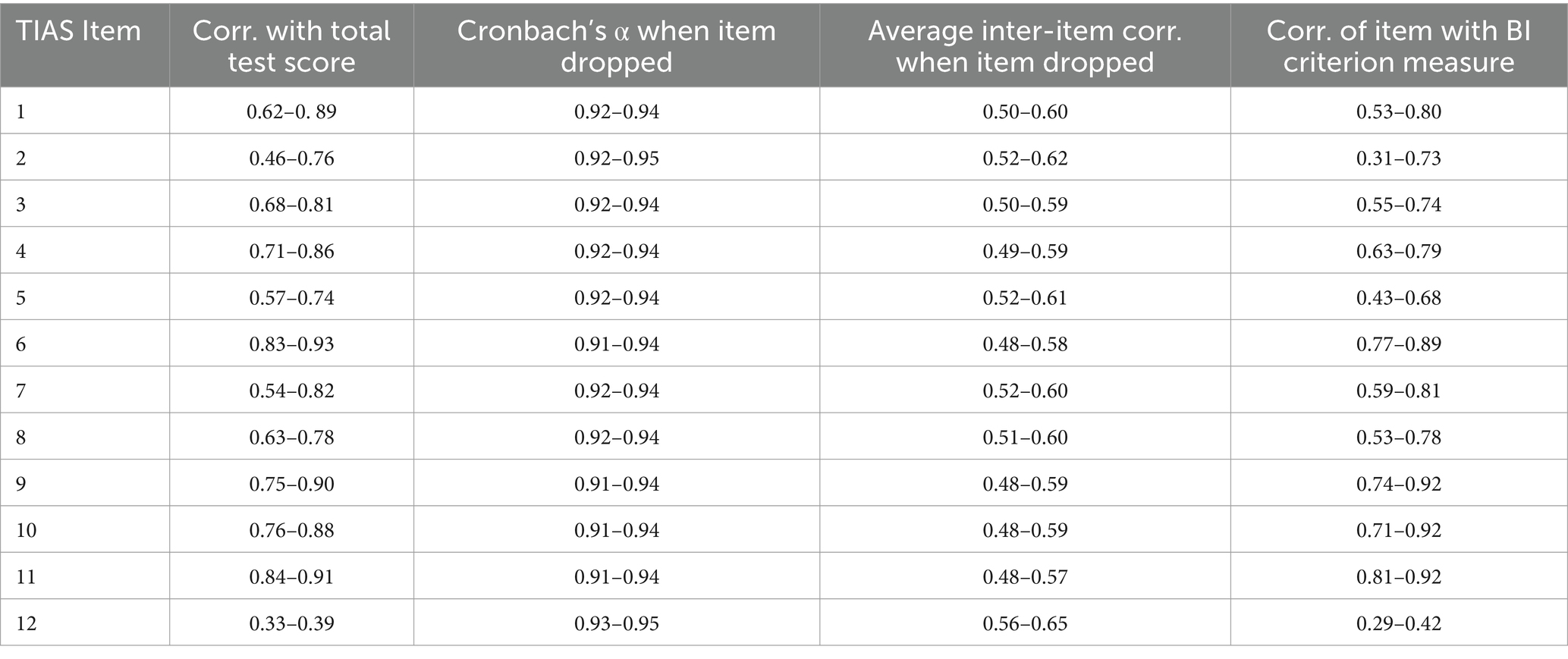The image size is (1568, 659).
Task: Click the 0.33–0.39 total score cell
Action: (x=291, y=623)
